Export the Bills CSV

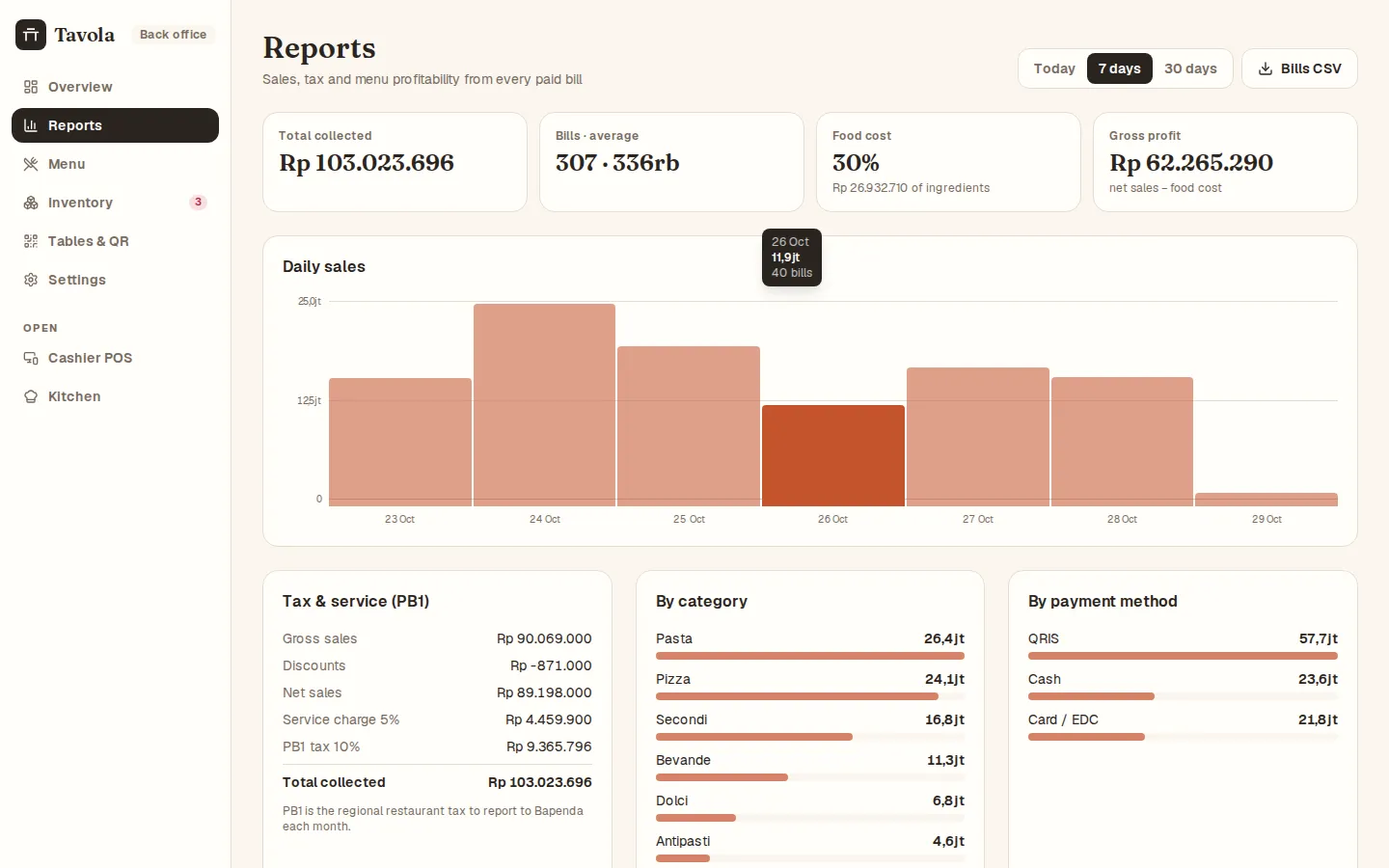(1299, 68)
